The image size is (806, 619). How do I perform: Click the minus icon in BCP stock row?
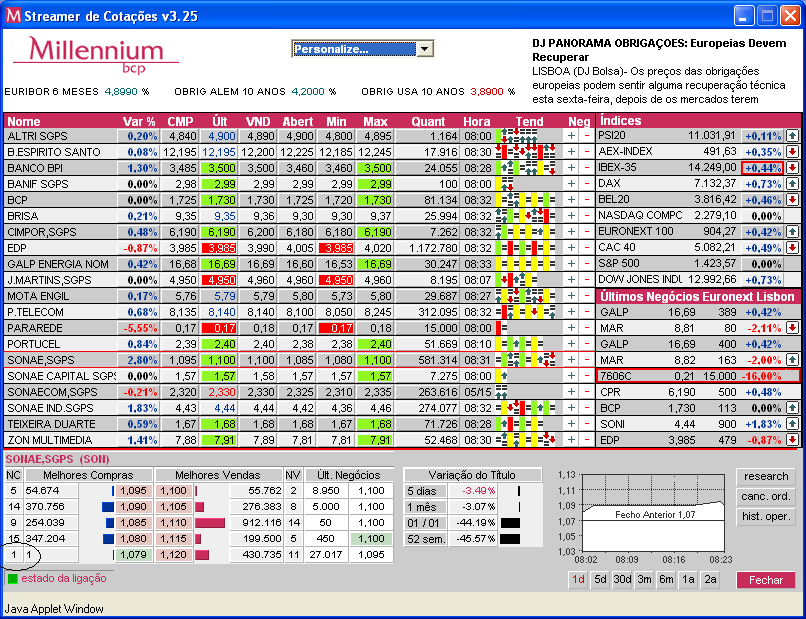click(587, 200)
